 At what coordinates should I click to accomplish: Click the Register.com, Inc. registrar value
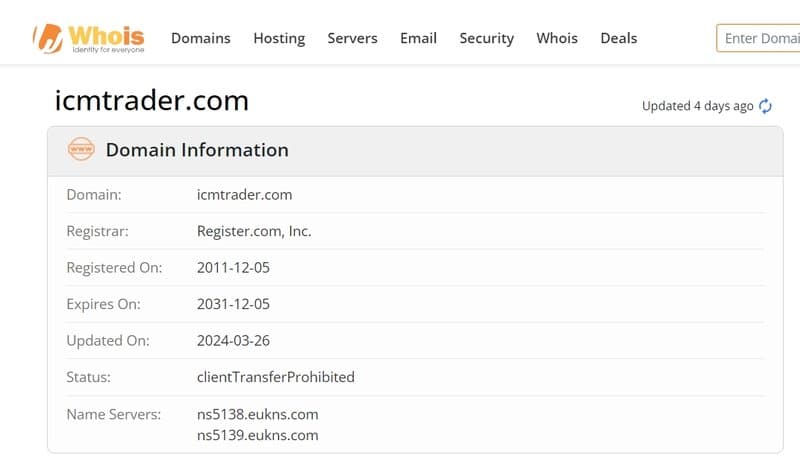tap(254, 231)
